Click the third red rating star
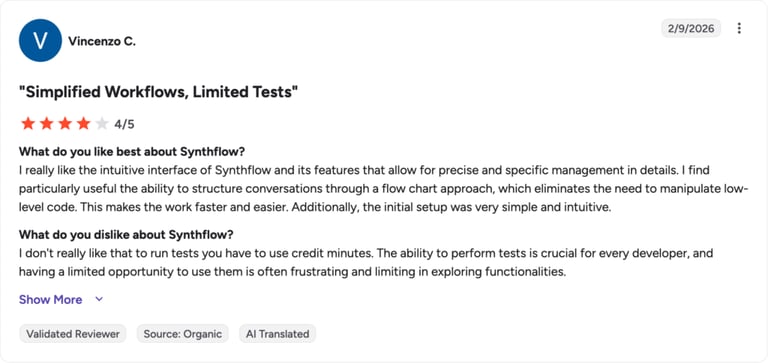 pyautogui.click(x=65, y=124)
